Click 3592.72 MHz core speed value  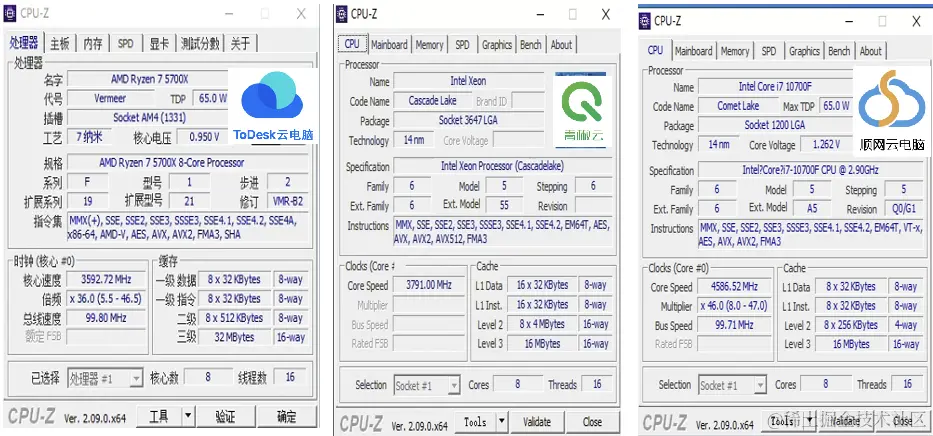tap(107, 280)
